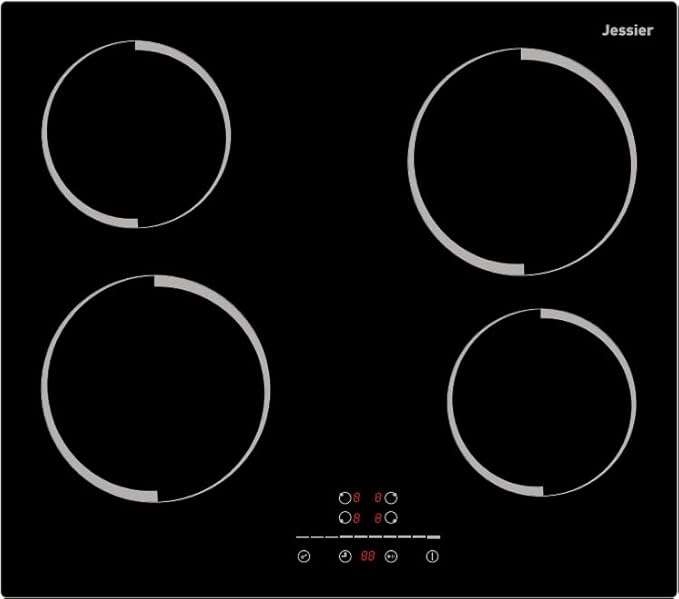This screenshot has height=599, width=679.
Task: Tap the key lock touch icon
Action: pos(304,556)
